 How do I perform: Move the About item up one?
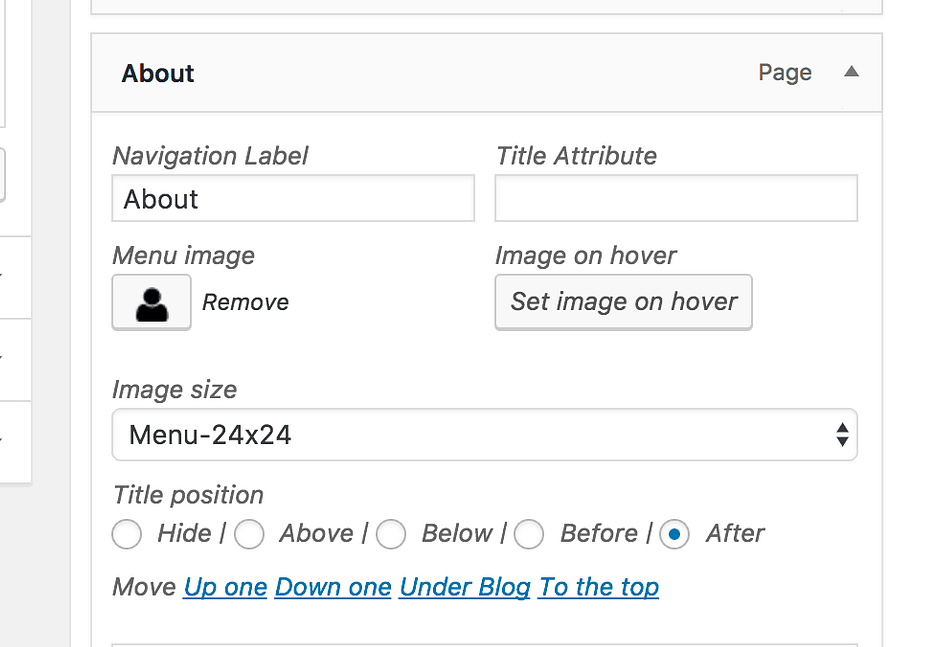pos(225,587)
